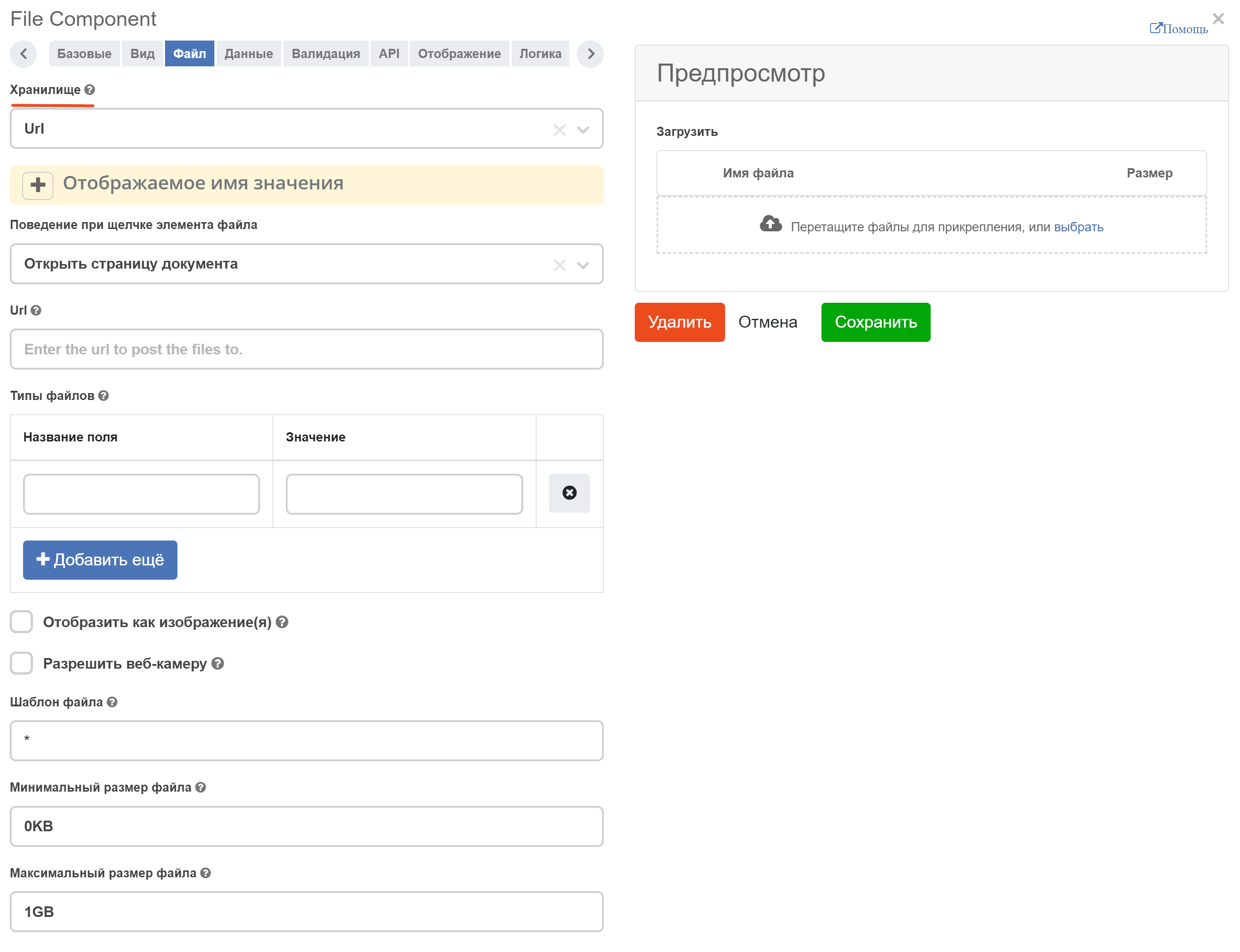Viewport: 1240px width, 952px height.
Task: Switch to the Отображение tab
Action: 459,54
